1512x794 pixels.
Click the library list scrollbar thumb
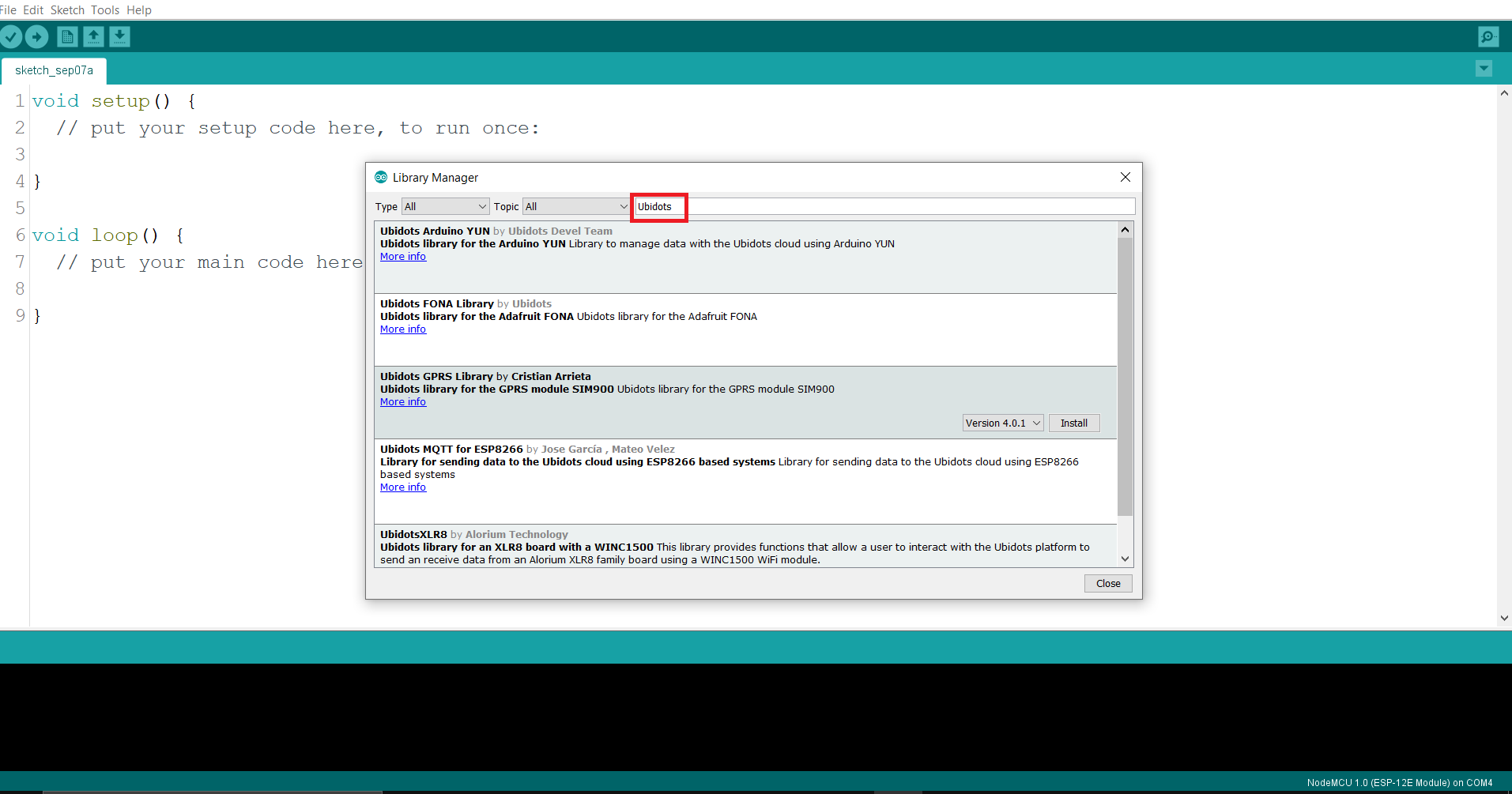1125,376
